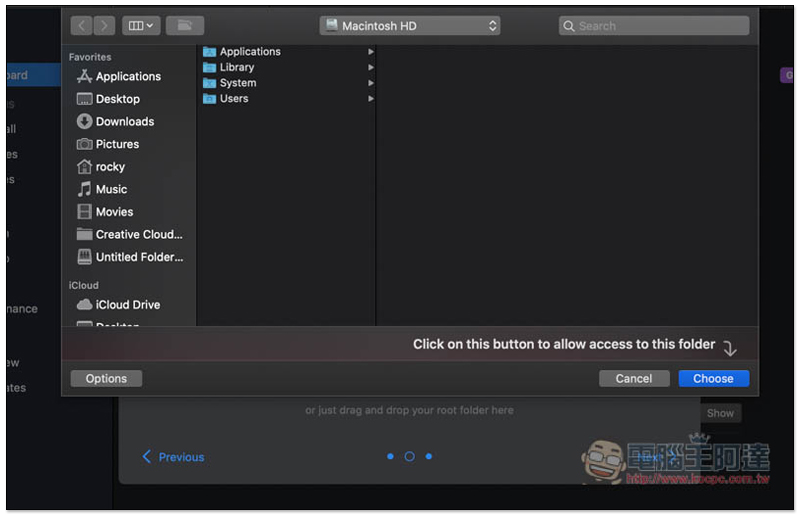The height and width of the screenshot is (516, 800).
Task: Go forward with the right chevron toolbar button
Action: pyautogui.click(x=104, y=26)
